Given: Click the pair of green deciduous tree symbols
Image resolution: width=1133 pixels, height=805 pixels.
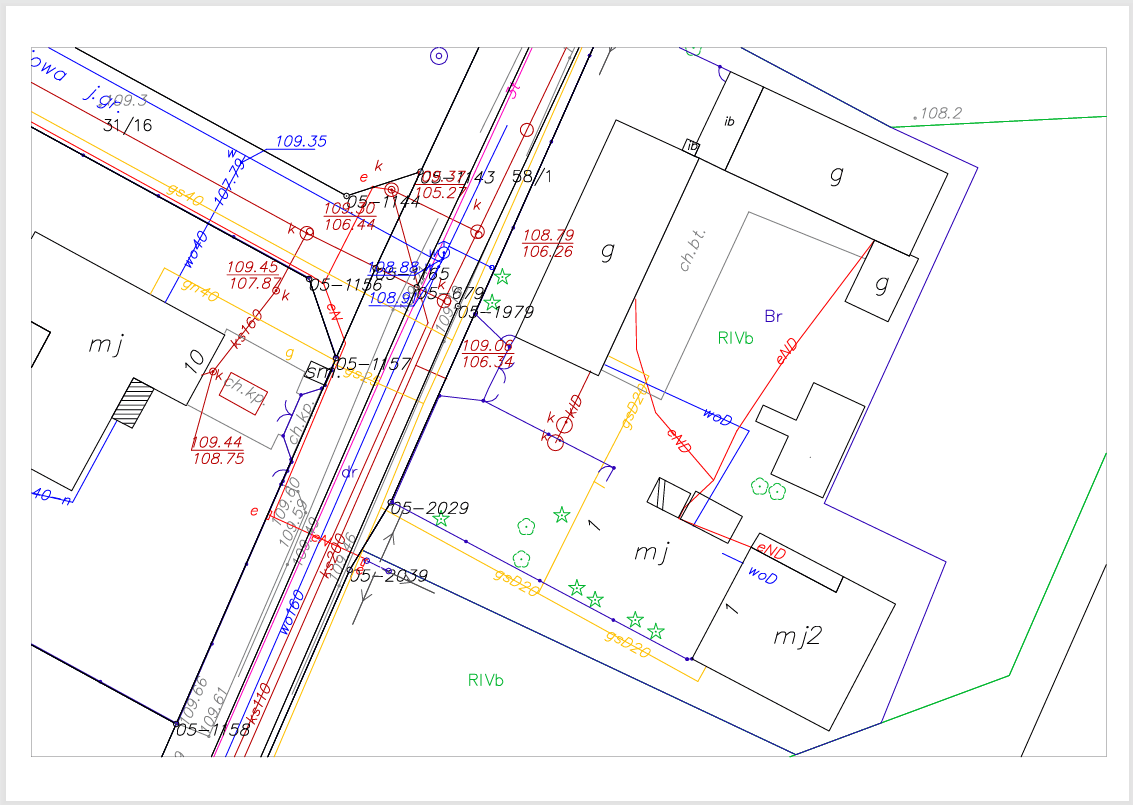Looking at the screenshot, I should pos(768,489).
